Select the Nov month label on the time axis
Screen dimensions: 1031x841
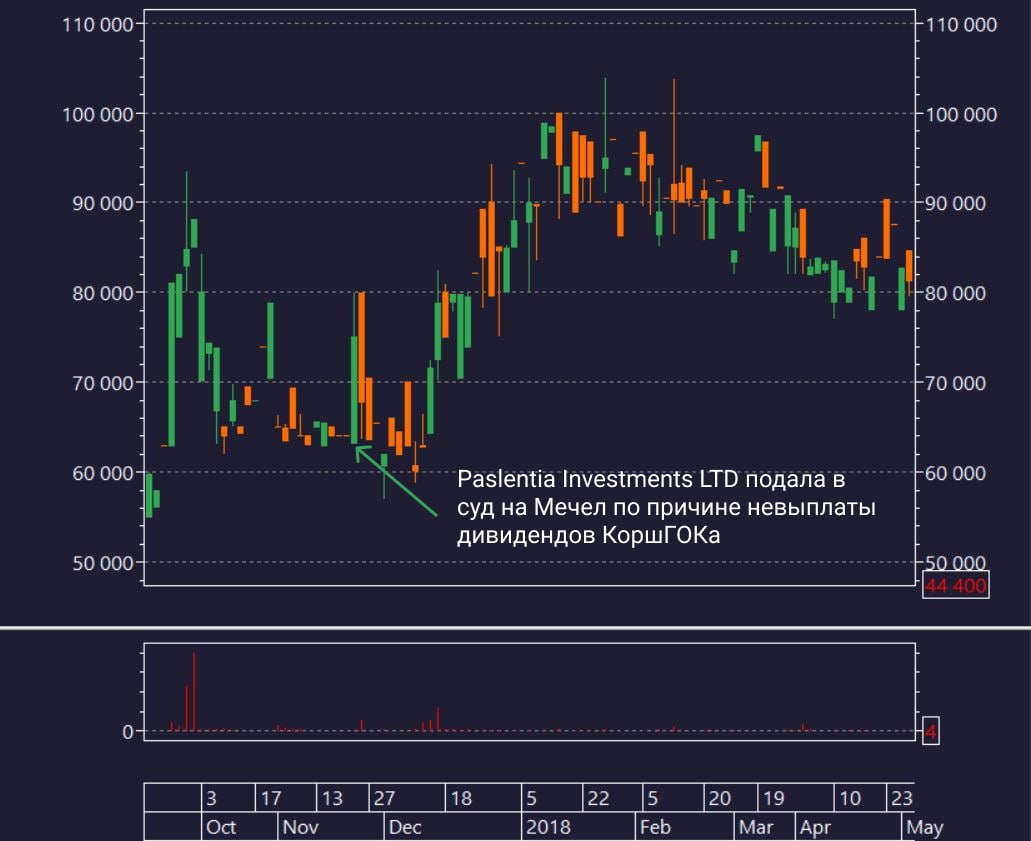tap(300, 827)
